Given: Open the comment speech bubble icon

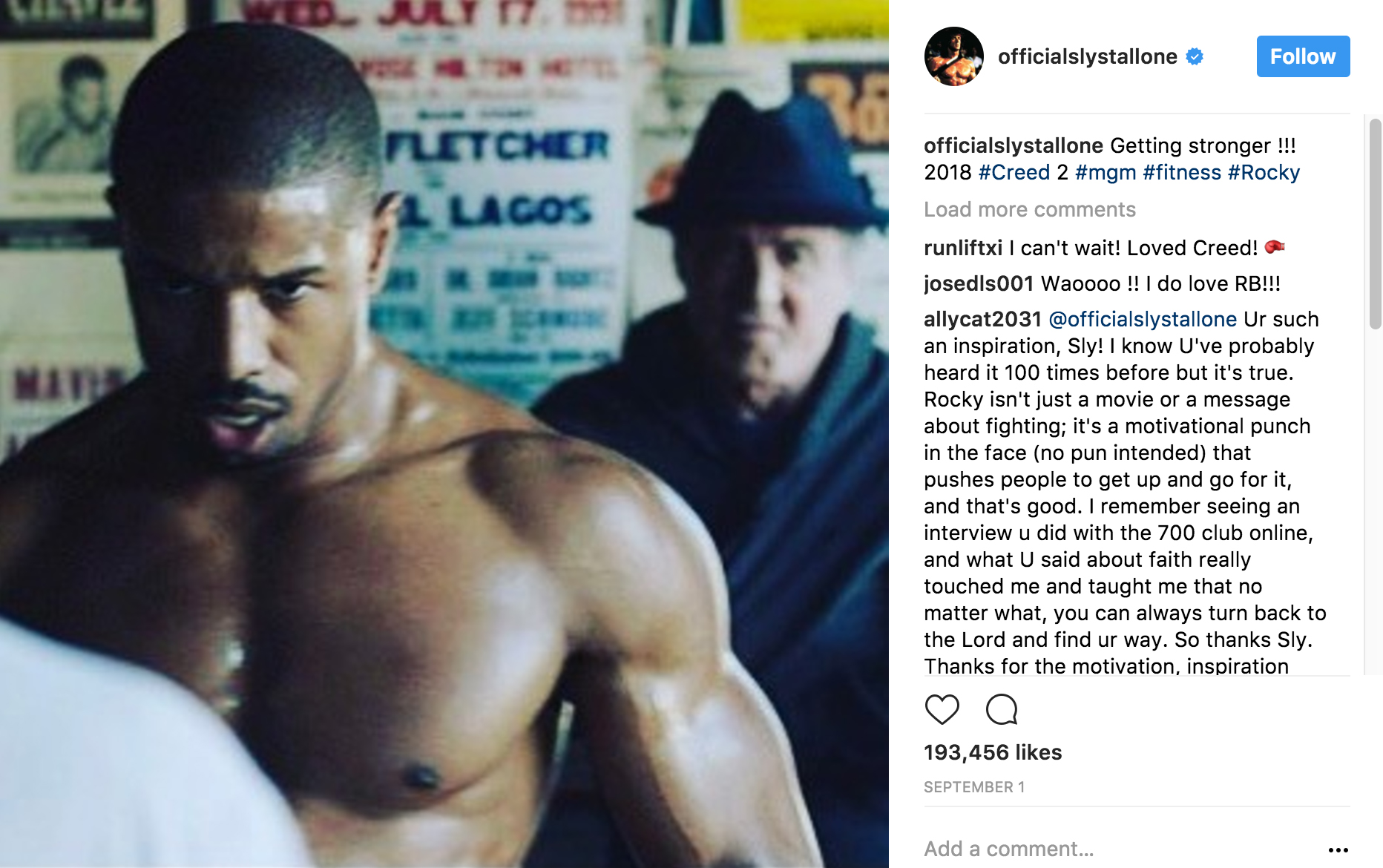Looking at the screenshot, I should click(1002, 710).
